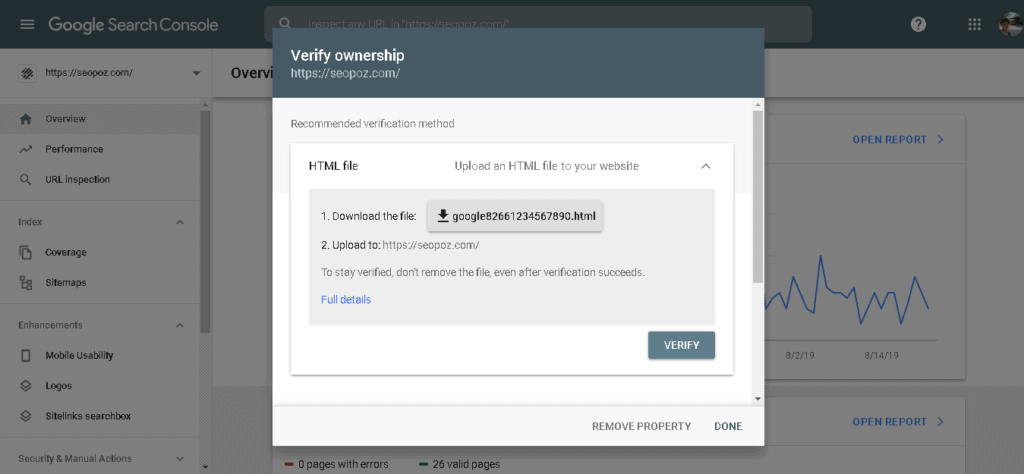Screen dimensions: 1024x474
Task: Click the URL inspection magnifier icon
Action: [25, 180]
